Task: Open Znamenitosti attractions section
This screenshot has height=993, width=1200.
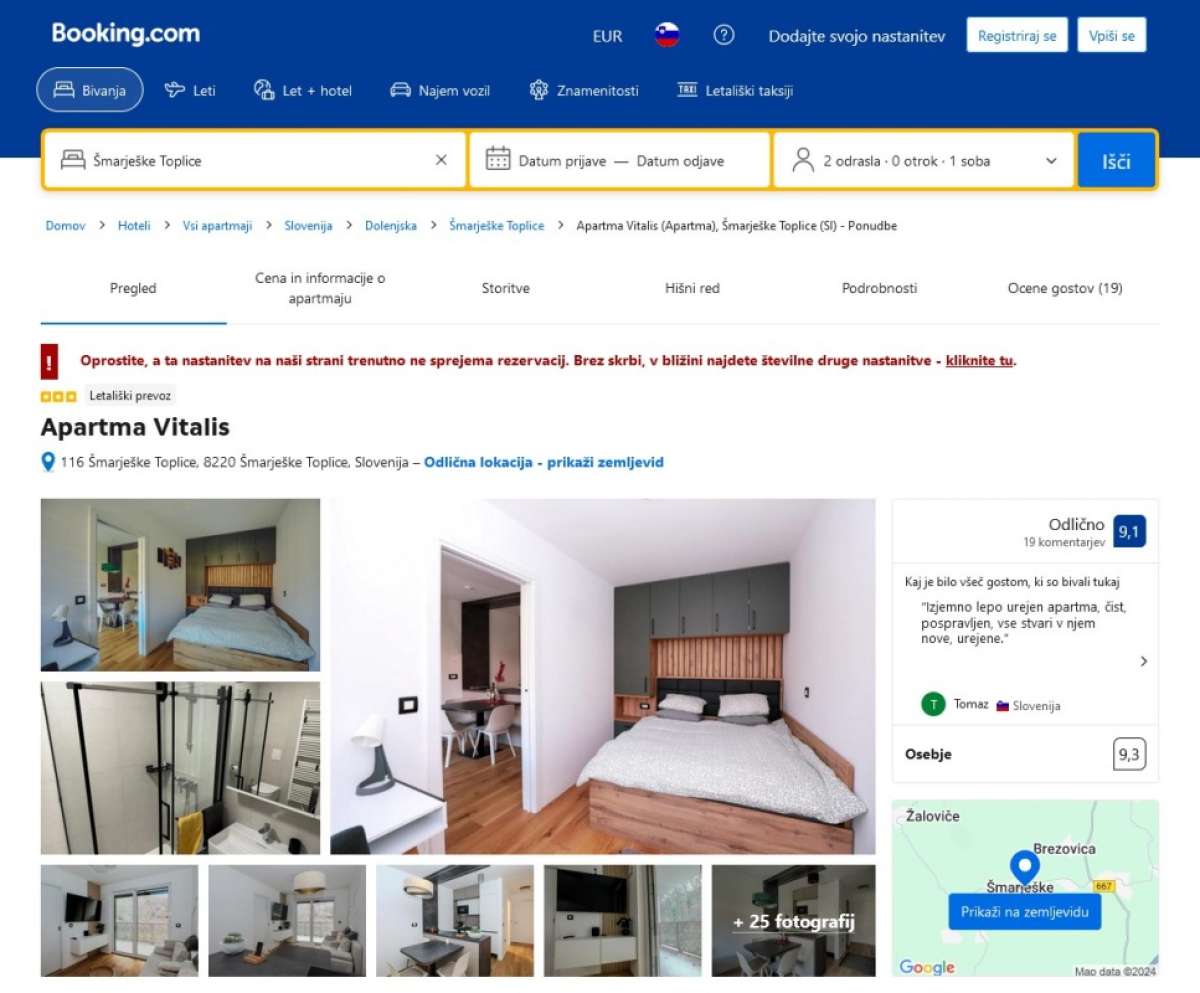Action: tap(584, 90)
